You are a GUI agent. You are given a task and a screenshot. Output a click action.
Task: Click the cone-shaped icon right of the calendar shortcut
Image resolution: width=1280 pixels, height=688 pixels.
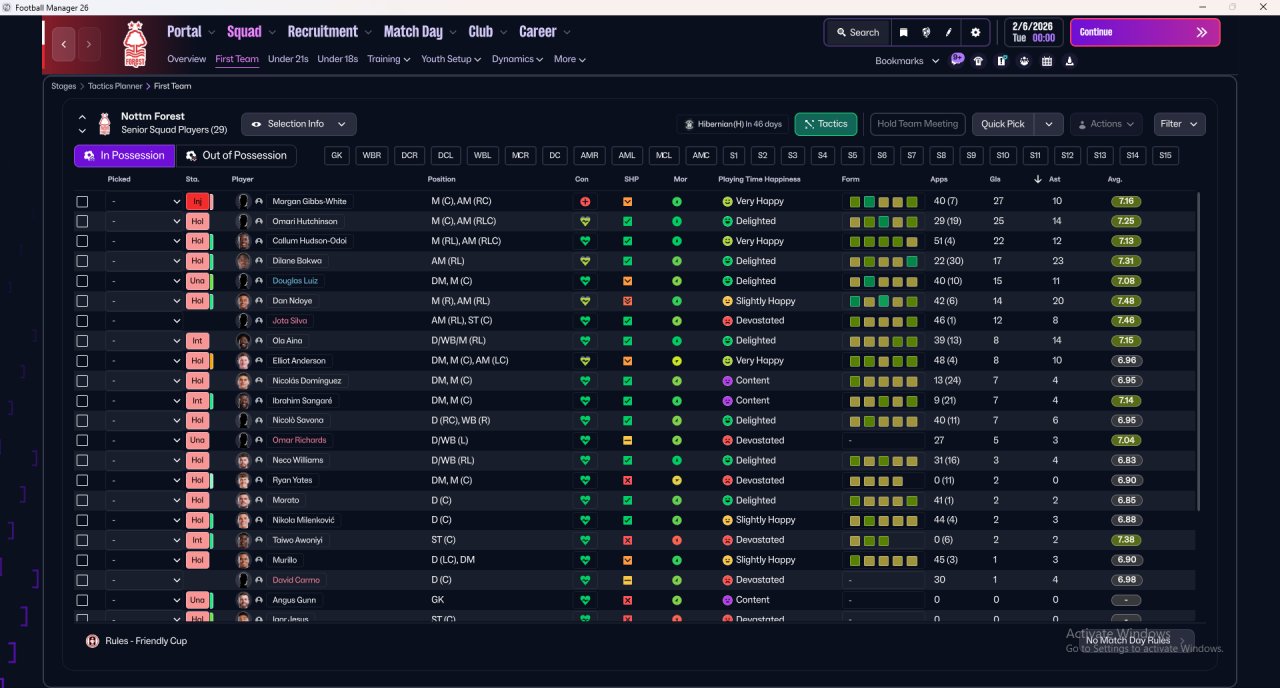(1070, 61)
